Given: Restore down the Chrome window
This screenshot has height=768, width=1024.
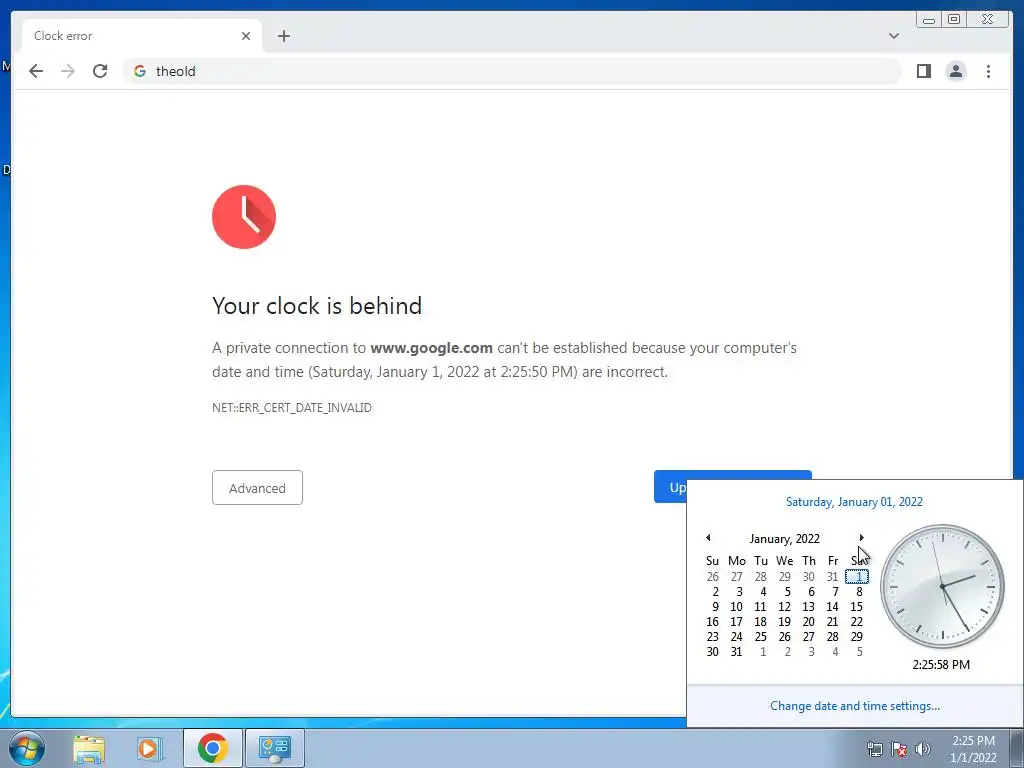Looking at the screenshot, I should pyautogui.click(x=954, y=20).
